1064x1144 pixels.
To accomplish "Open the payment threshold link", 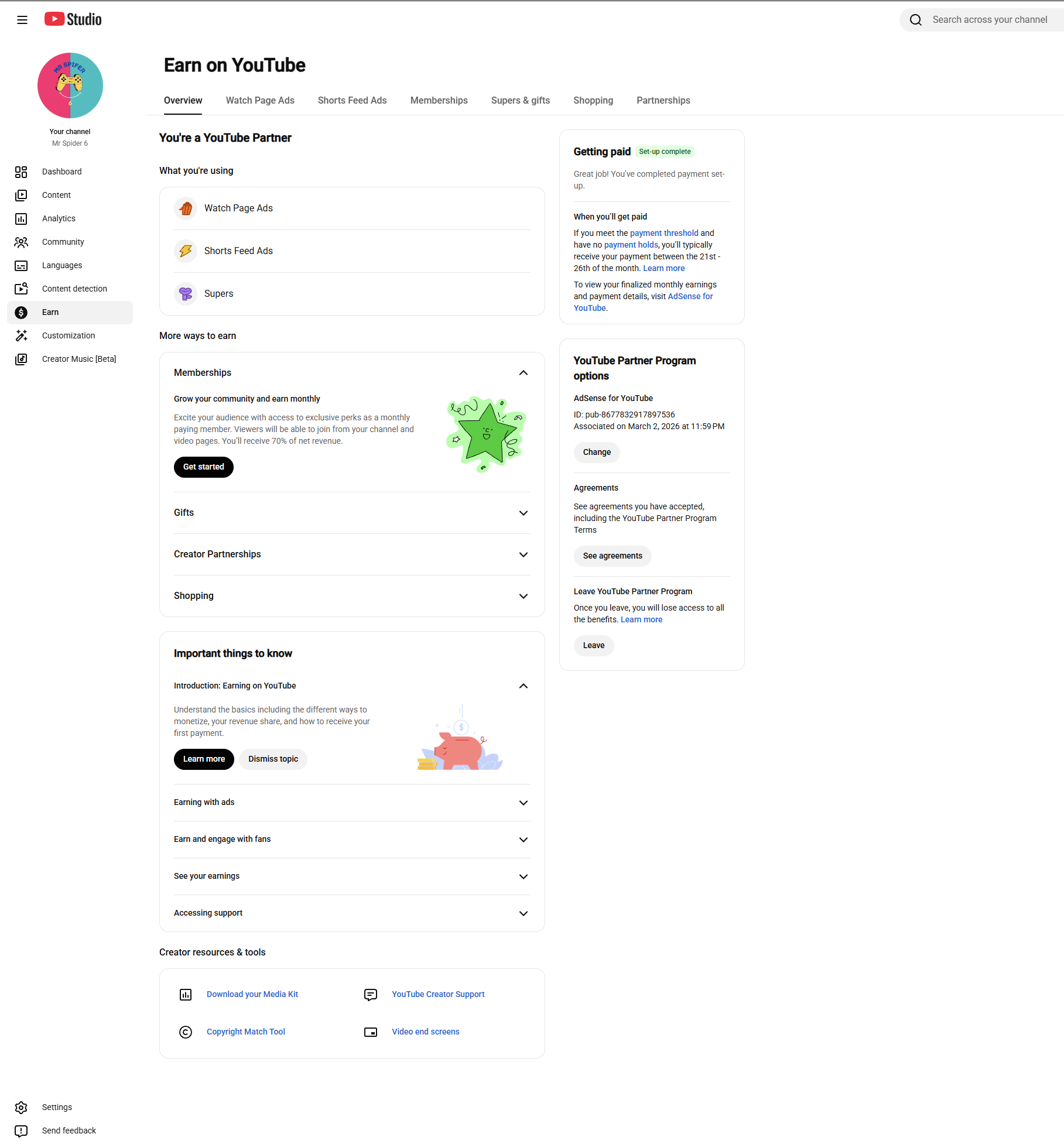I will click(664, 233).
